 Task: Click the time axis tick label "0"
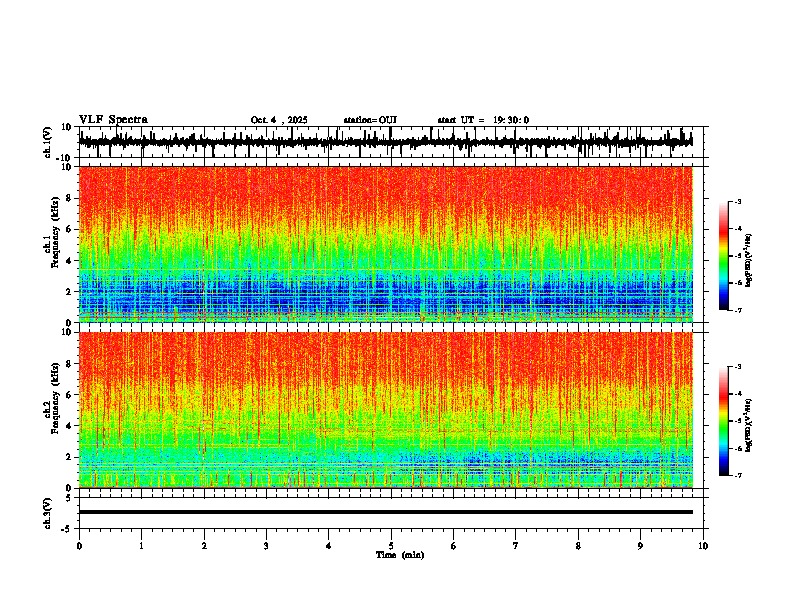[x=79, y=546]
